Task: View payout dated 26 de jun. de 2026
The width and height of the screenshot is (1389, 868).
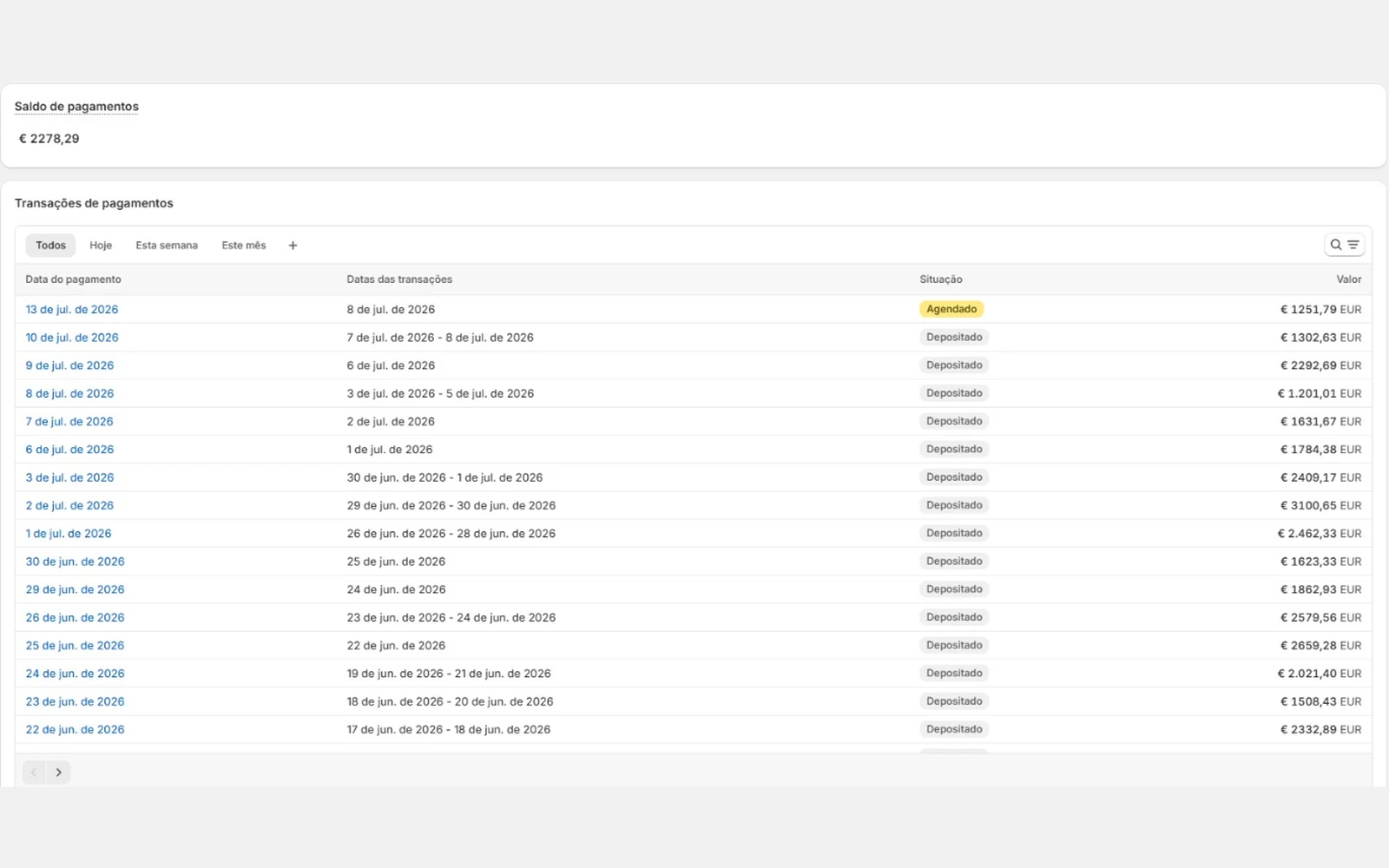Action: [x=75, y=618]
